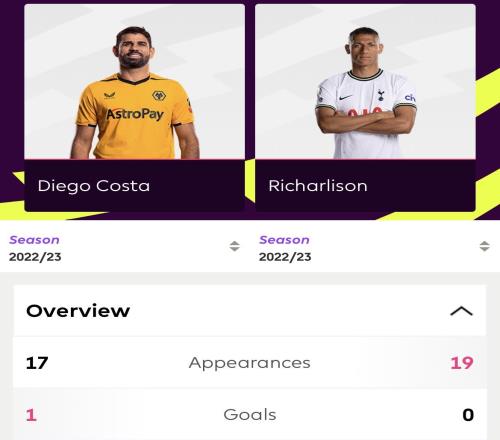This screenshot has width=500, height=440.
Task: Click the AstroPay sponsor logo on shirt
Action: [135, 114]
